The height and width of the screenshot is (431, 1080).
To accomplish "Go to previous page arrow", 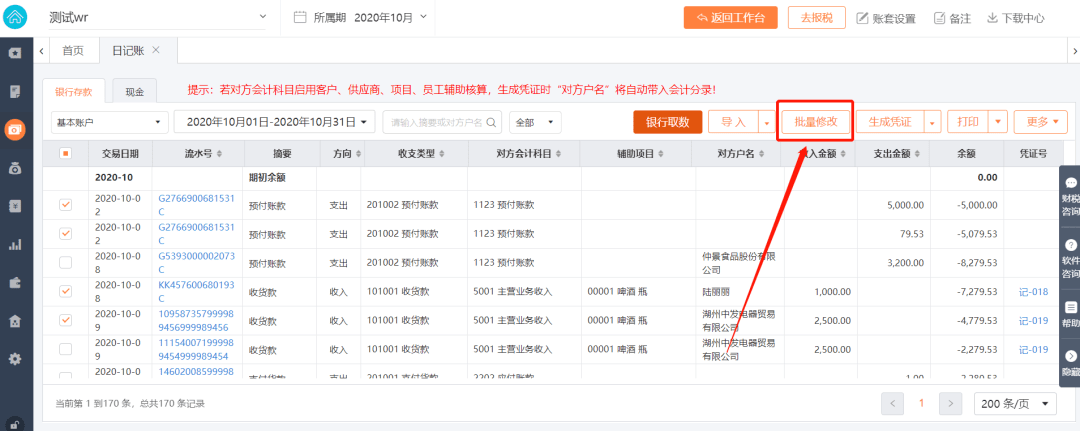I will tap(893, 403).
